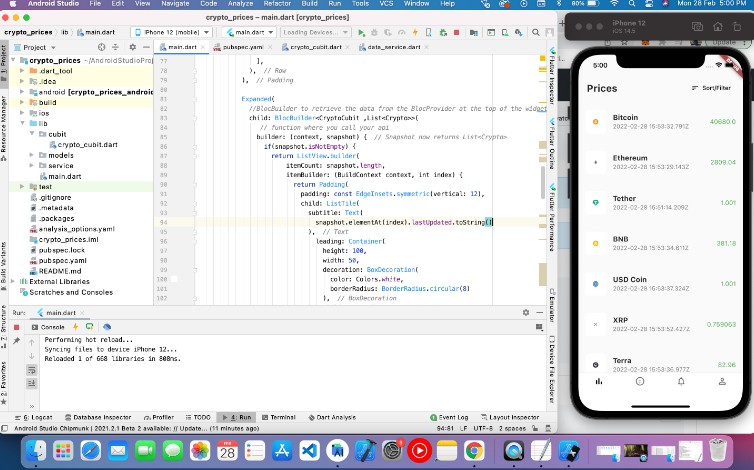Open the Sort/Filter control in simulator app

[711, 88]
